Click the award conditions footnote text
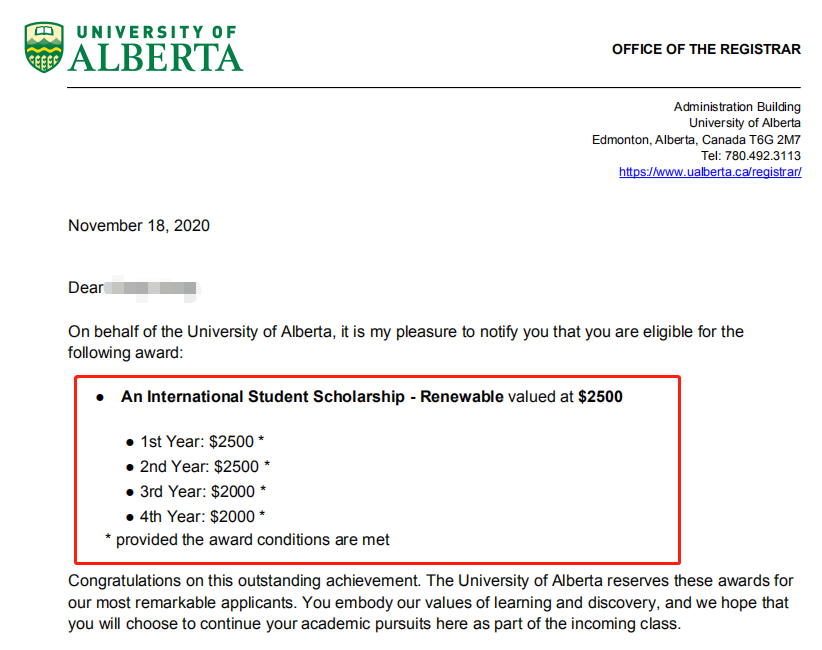This screenshot has width=822, height=650. (252, 540)
